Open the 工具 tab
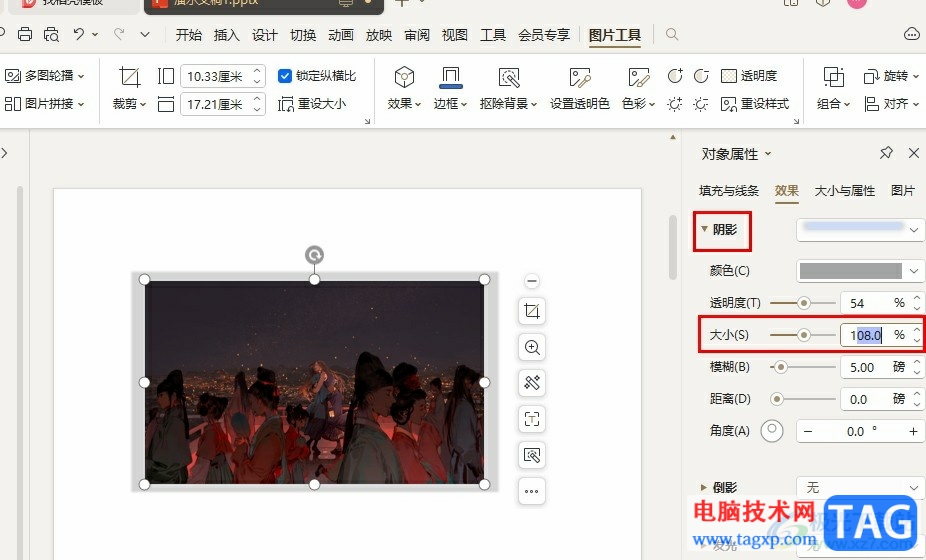The height and width of the screenshot is (560, 926). coord(493,35)
